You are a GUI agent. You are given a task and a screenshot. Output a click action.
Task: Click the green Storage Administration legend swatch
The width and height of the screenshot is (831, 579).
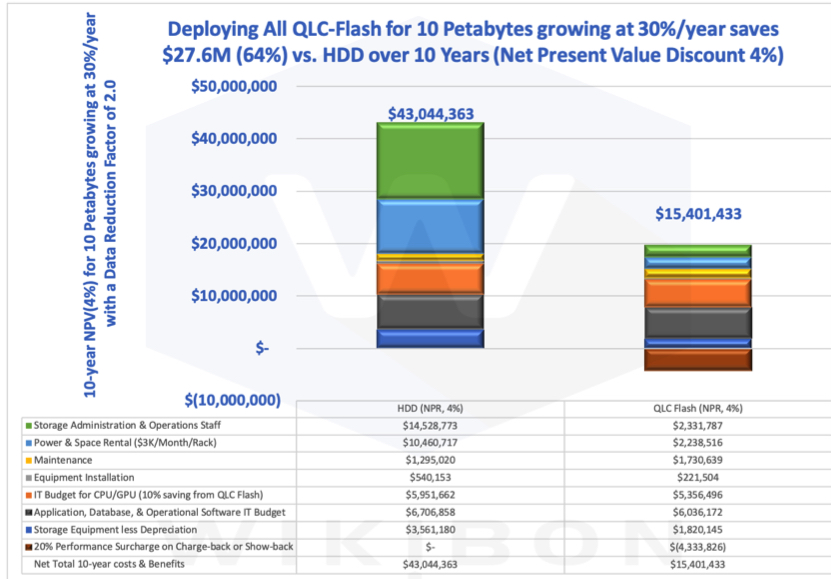pos(29,425)
